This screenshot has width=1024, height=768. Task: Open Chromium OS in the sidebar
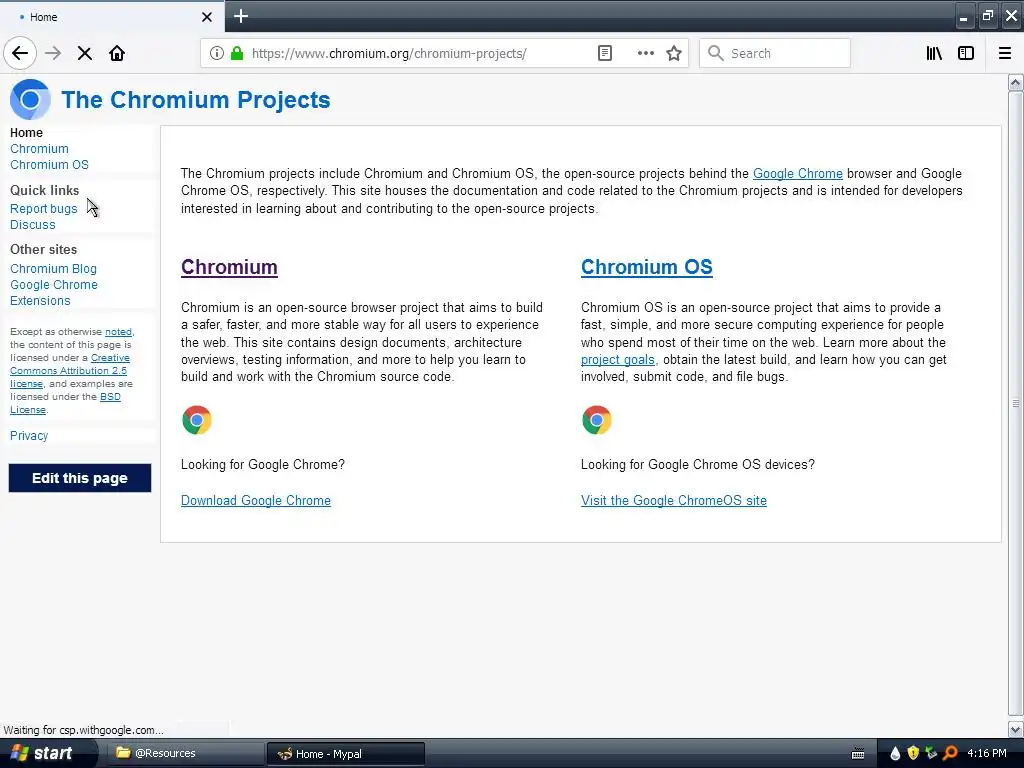49,165
